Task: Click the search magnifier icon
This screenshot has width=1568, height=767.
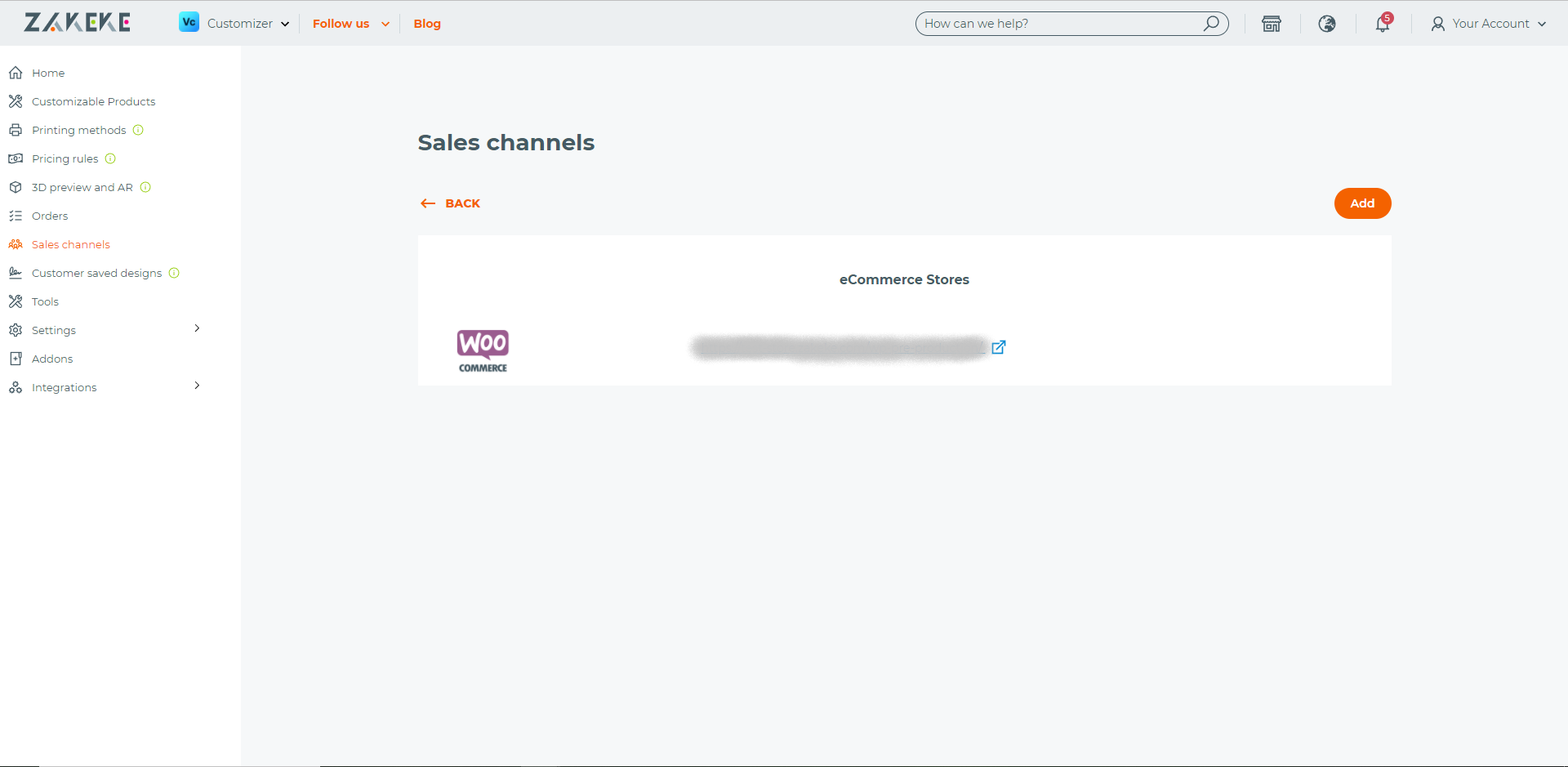Action: point(1212,23)
